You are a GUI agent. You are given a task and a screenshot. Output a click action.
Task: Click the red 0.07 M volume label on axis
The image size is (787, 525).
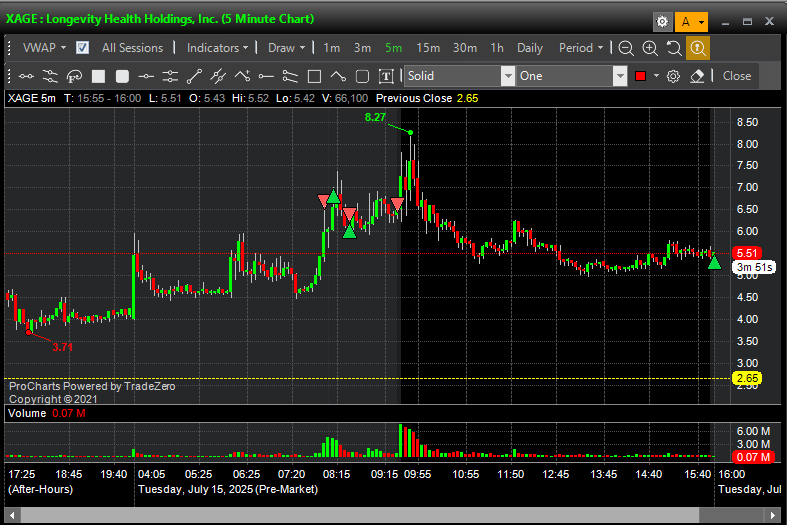point(753,457)
